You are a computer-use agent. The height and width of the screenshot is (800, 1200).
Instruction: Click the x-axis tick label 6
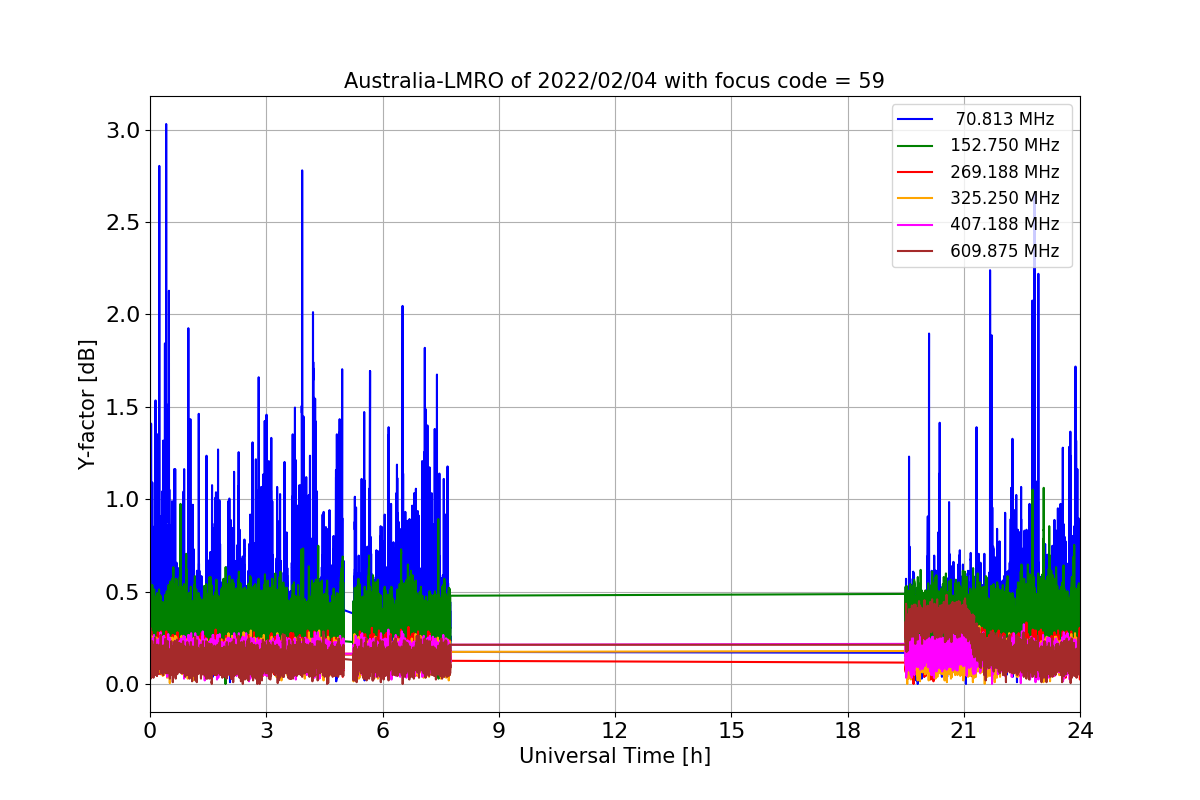pyautogui.click(x=382, y=731)
